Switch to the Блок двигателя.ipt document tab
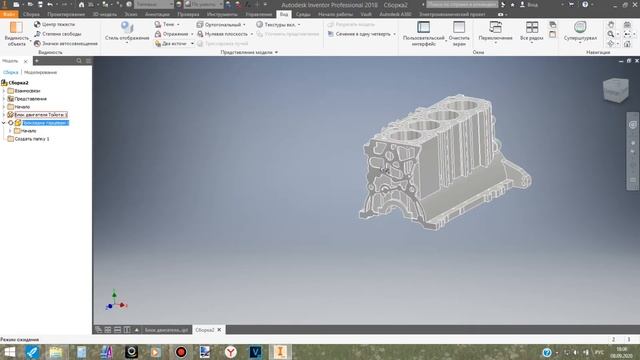 pos(166,330)
